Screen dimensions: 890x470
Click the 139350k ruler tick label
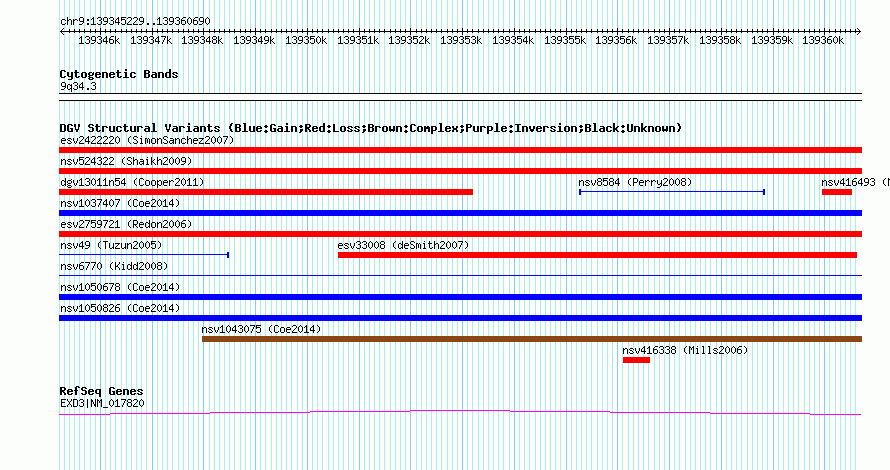(306, 41)
